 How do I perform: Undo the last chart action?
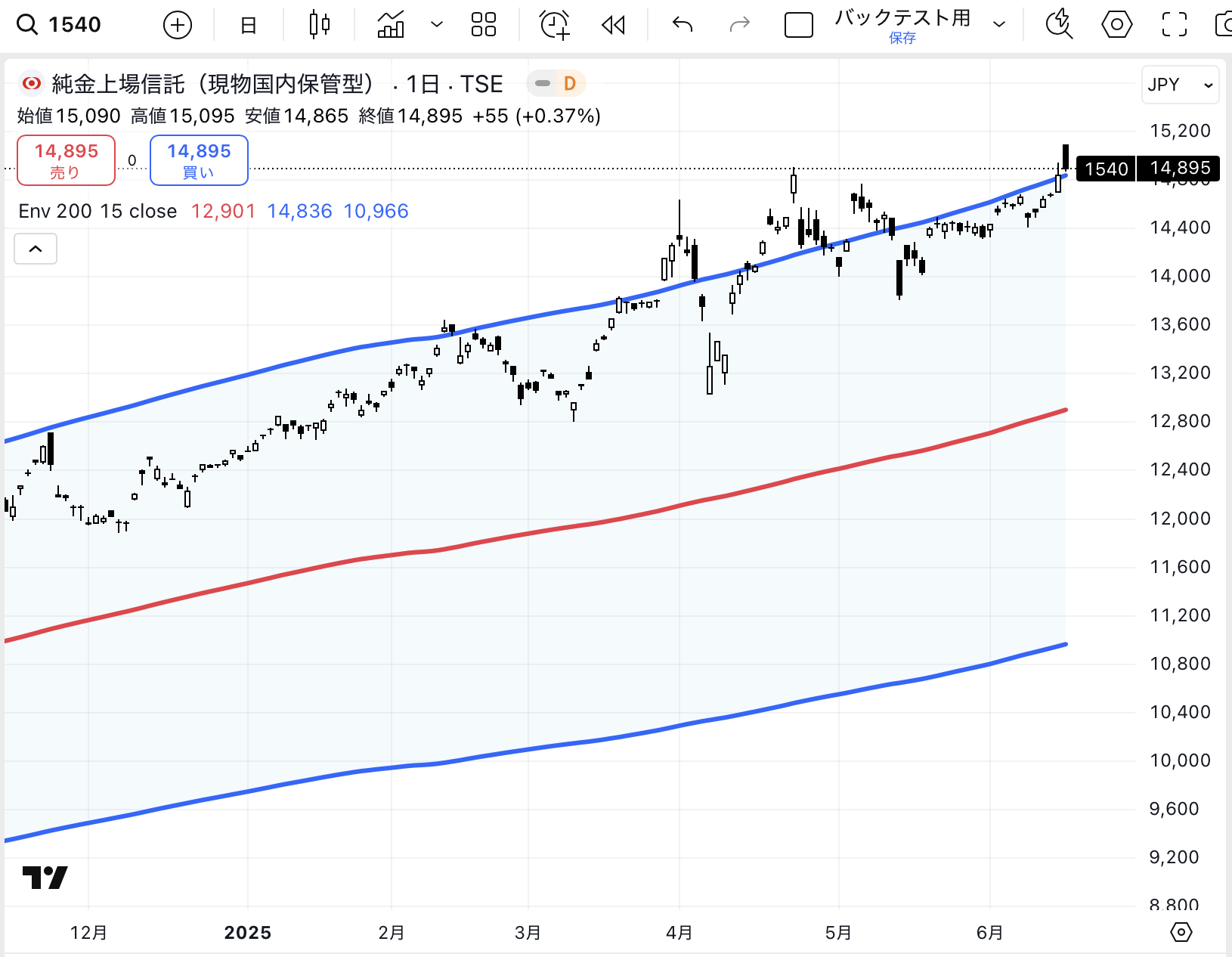[x=683, y=25]
